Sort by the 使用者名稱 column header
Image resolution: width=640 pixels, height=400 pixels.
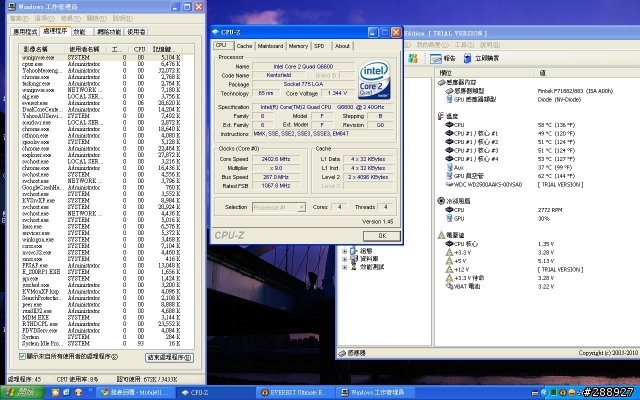point(86,49)
